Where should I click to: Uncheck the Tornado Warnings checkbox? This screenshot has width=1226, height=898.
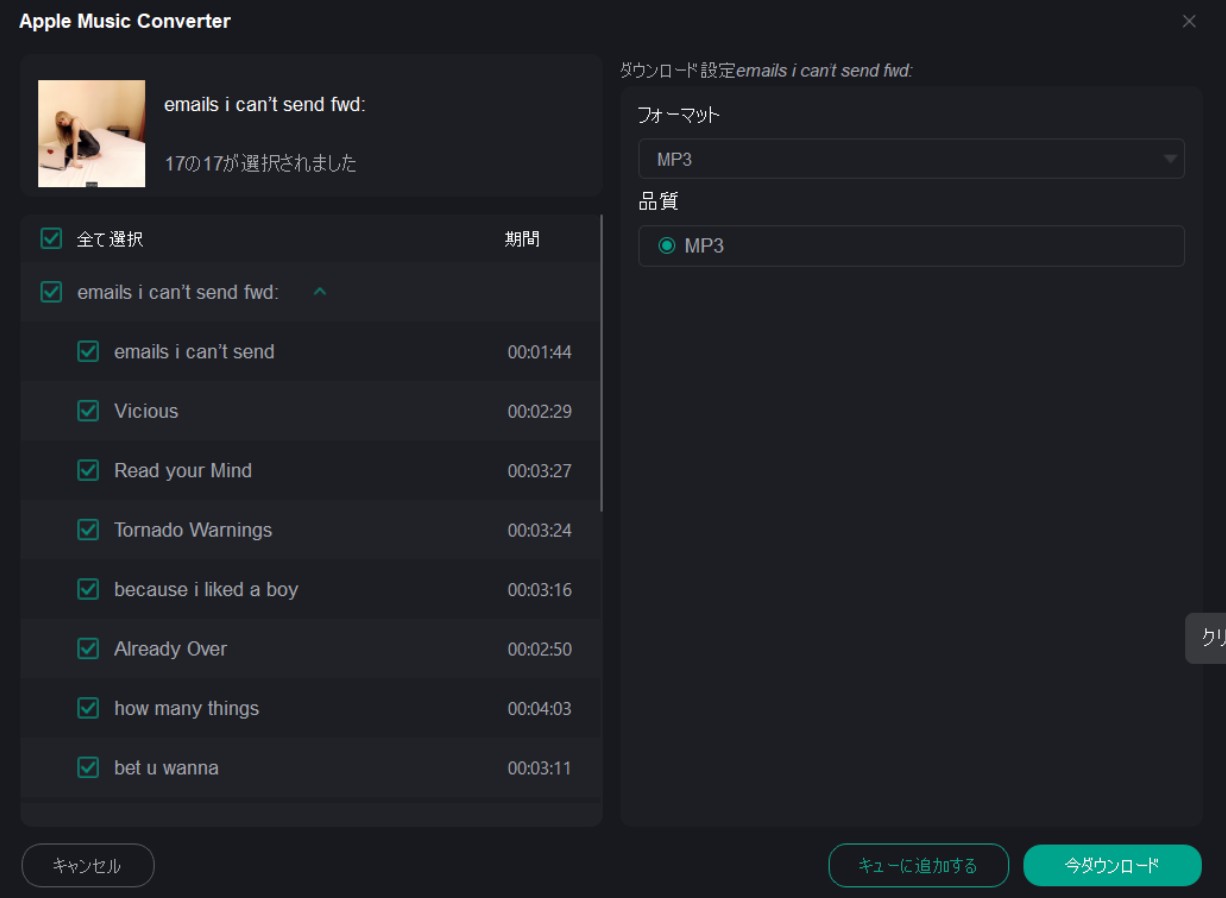88,530
